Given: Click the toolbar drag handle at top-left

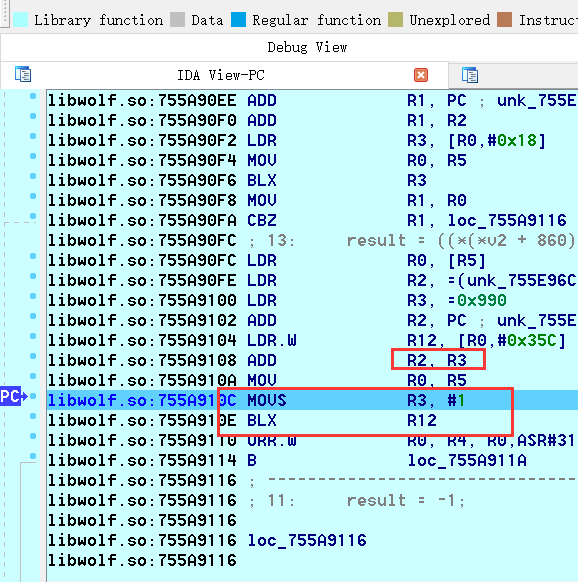Looking at the screenshot, I should [x=4, y=13].
